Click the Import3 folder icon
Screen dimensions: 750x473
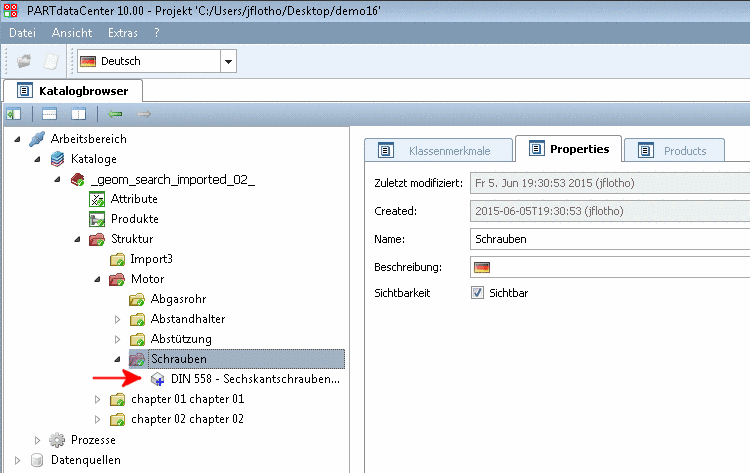point(117,259)
